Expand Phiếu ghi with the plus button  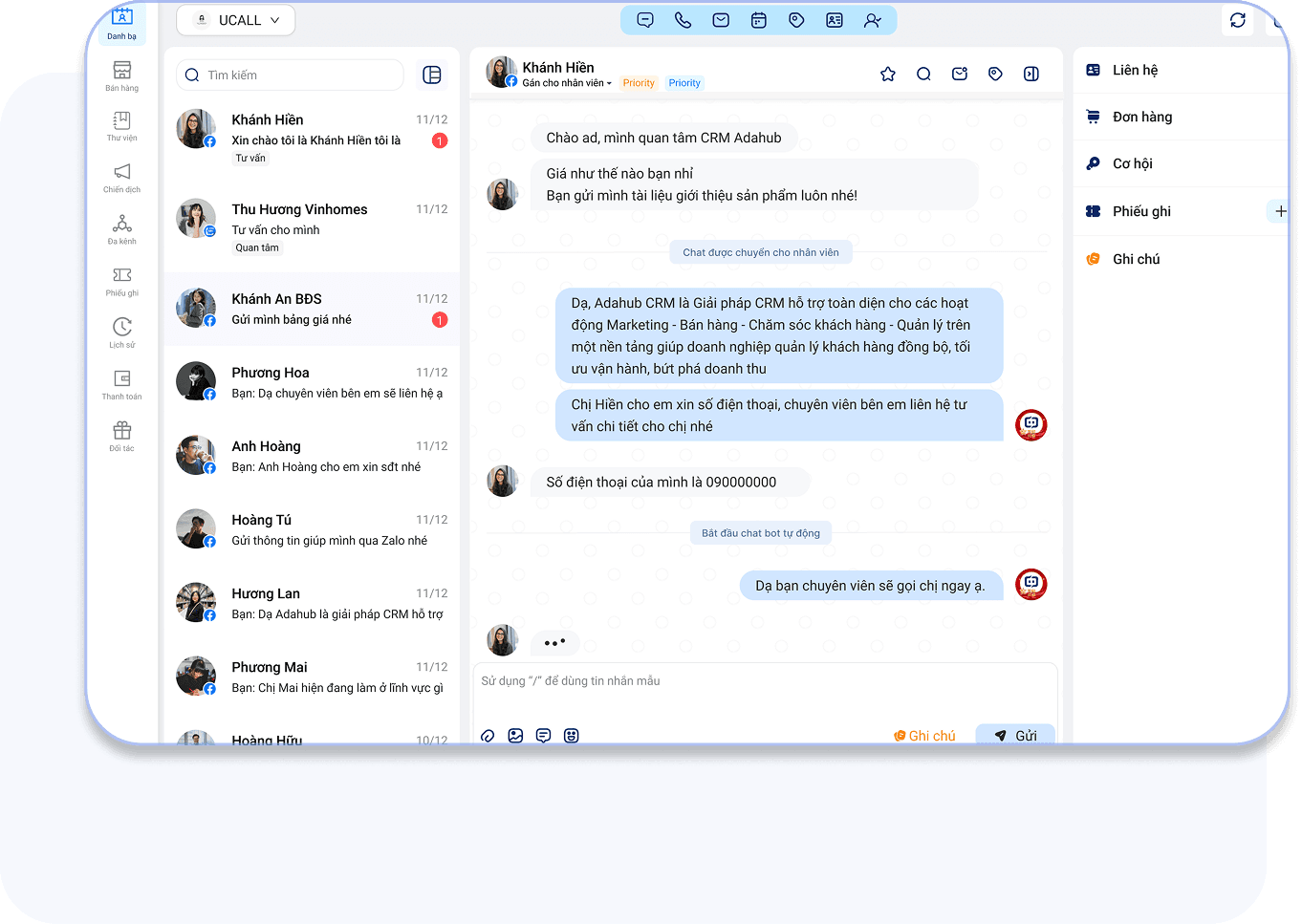[x=1280, y=211]
